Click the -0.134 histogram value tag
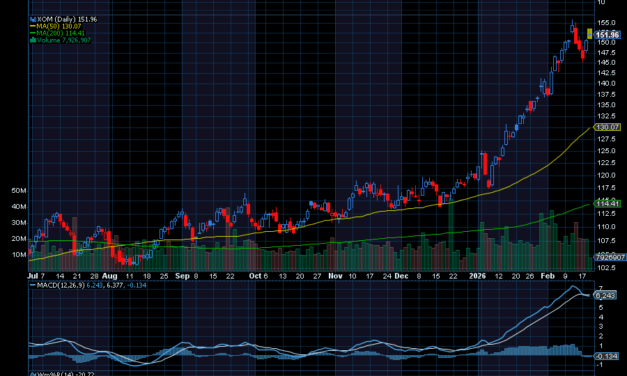This screenshot has width=627, height=376. tap(606, 356)
